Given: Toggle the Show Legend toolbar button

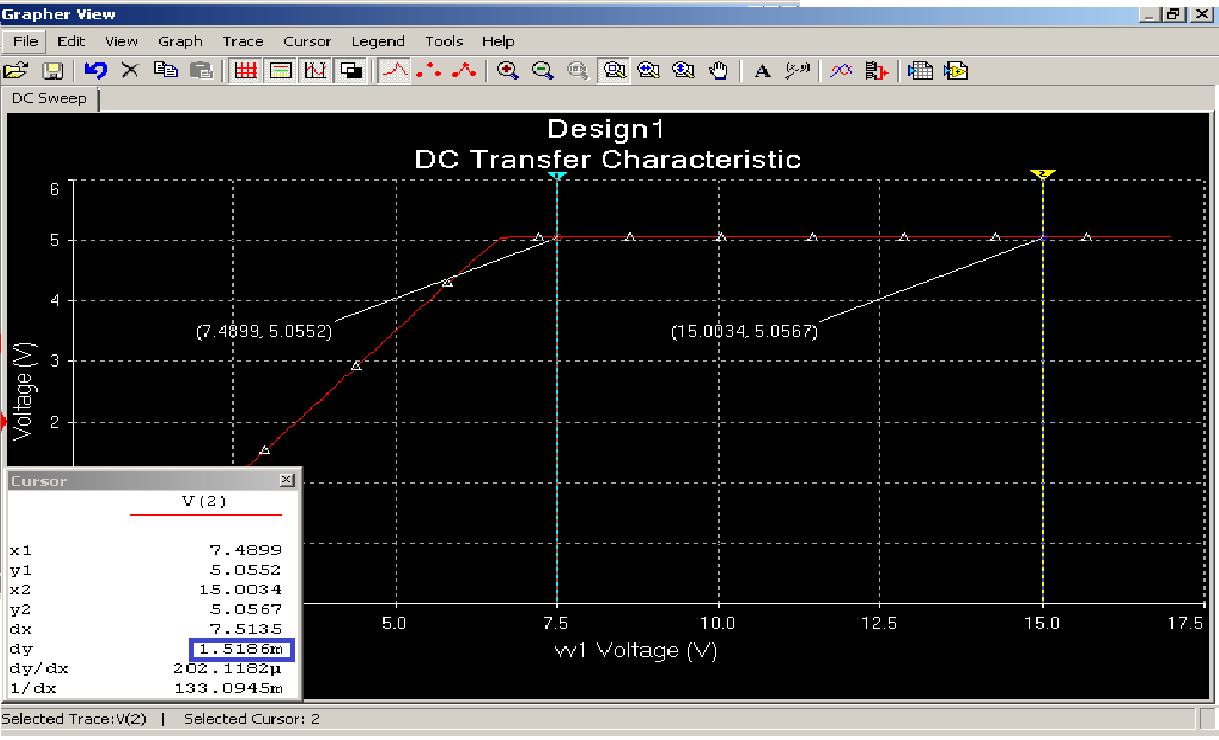Looking at the screenshot, I should [x=281, y=71].
